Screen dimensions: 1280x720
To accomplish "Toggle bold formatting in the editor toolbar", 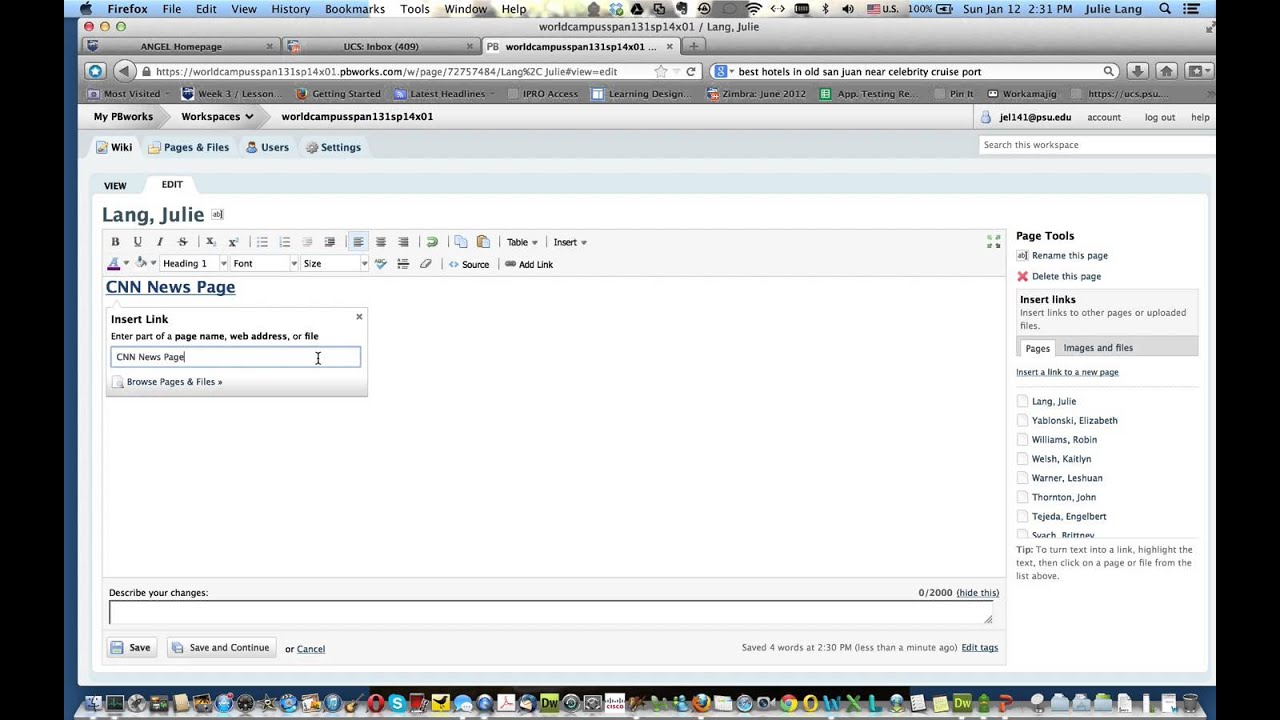I will tap(115, 242).
